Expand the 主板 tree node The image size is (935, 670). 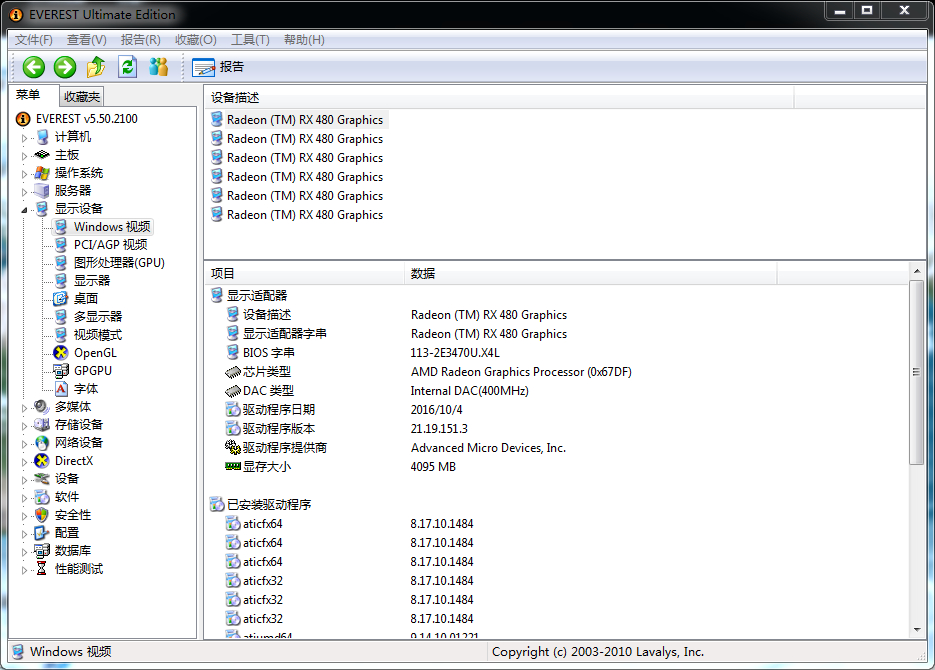click(x=24, y=156)
